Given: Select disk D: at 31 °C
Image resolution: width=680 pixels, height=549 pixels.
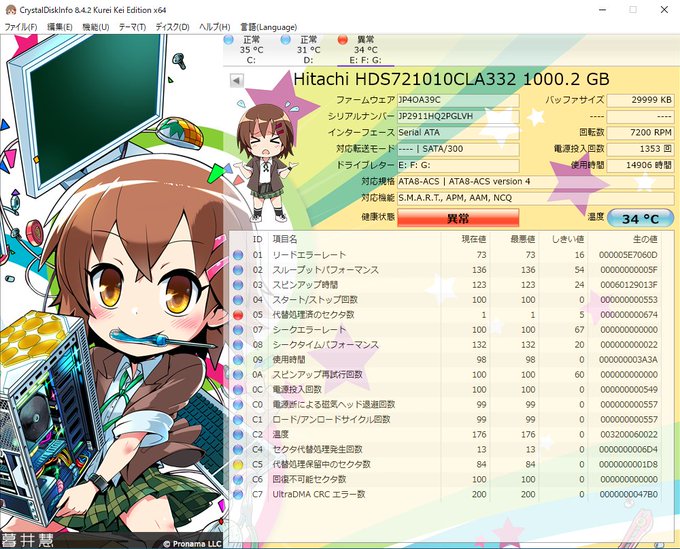Looking at the screenshot, I should [x=308, y=50].
